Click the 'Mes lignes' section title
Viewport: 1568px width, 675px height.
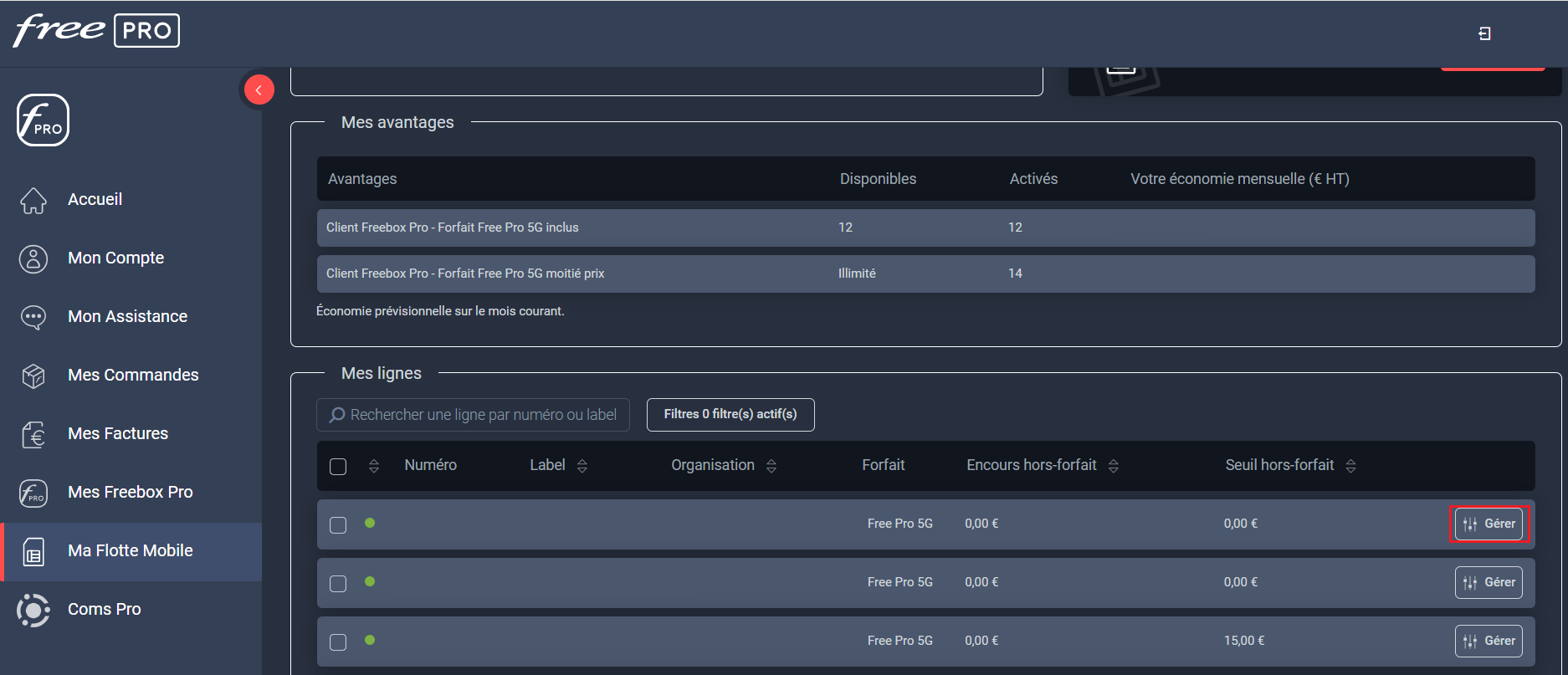pyautogui.click(x=382, y=373)
